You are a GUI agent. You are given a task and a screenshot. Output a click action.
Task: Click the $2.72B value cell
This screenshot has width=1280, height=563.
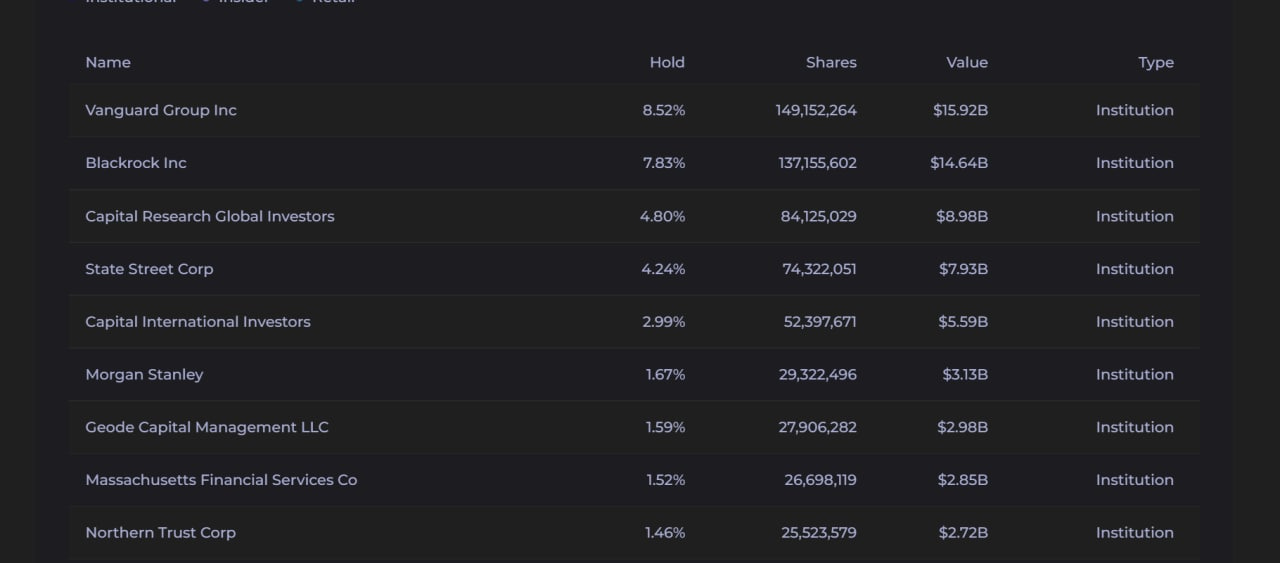pyautogui.click(x=963, y=533)
